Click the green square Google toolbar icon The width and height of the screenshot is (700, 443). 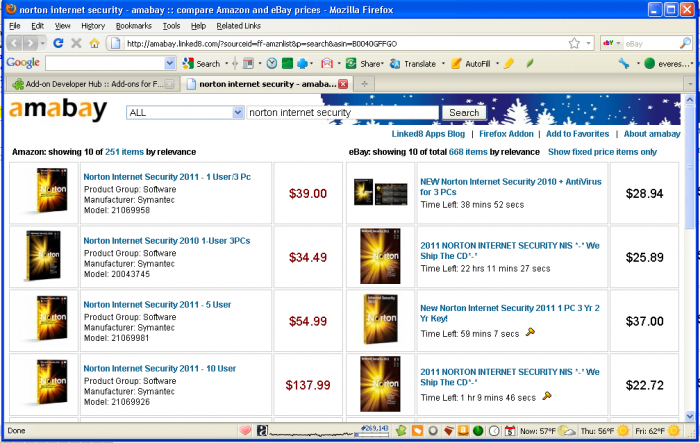click(287, 64)
